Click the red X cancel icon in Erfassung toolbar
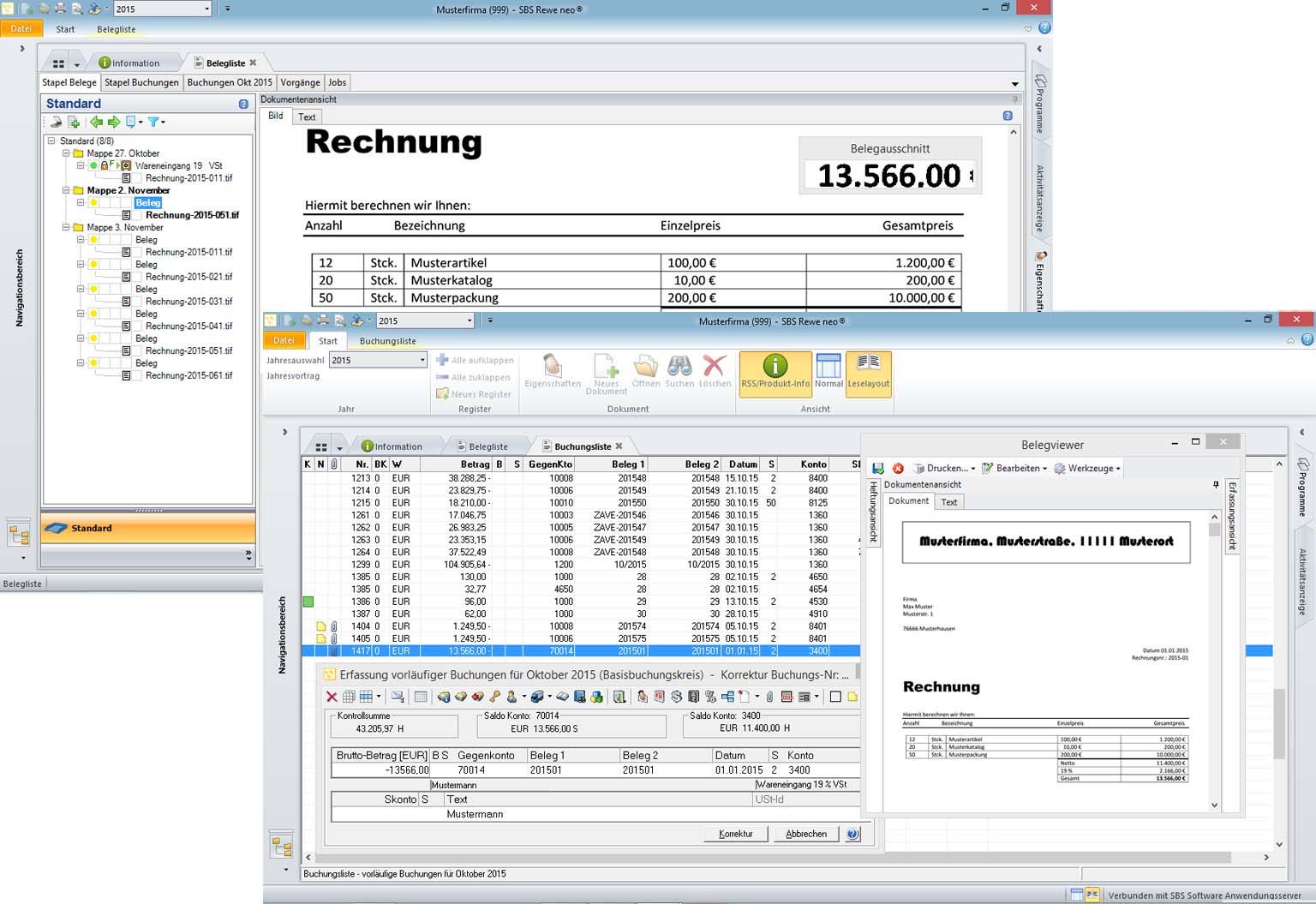 click(x=331, y=696)
